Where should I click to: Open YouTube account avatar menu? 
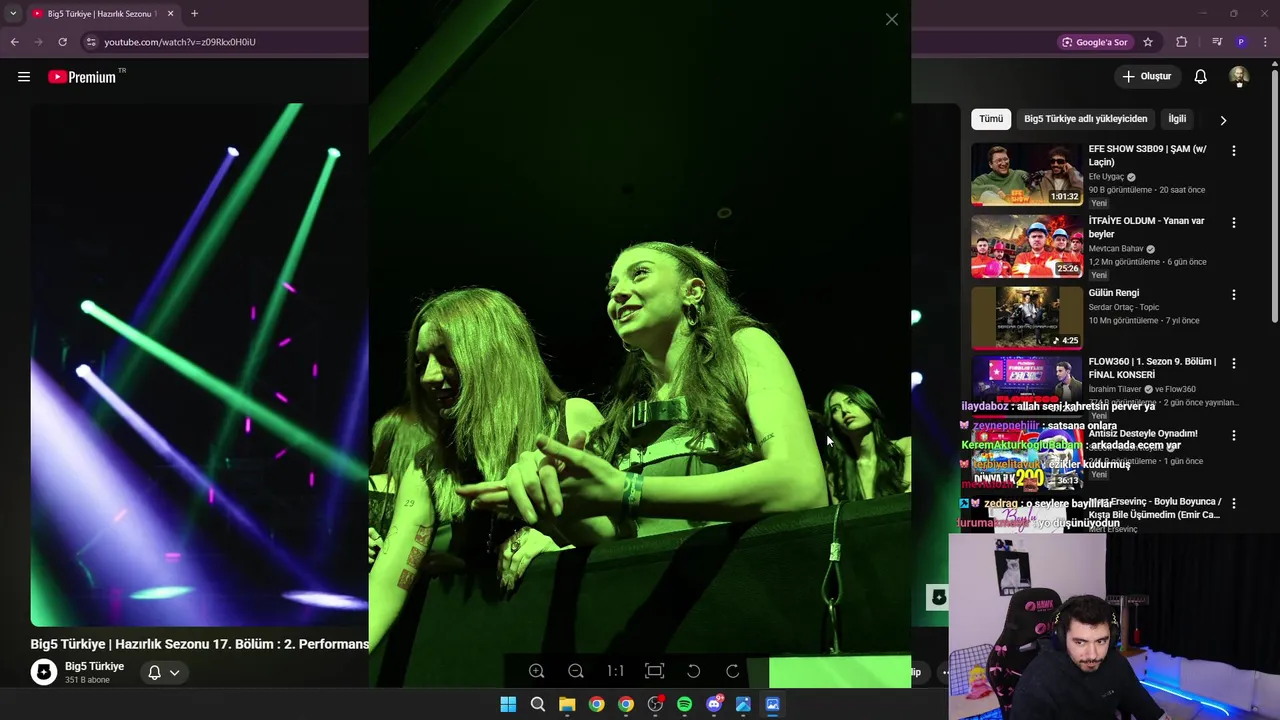[x=1239, y=77]
